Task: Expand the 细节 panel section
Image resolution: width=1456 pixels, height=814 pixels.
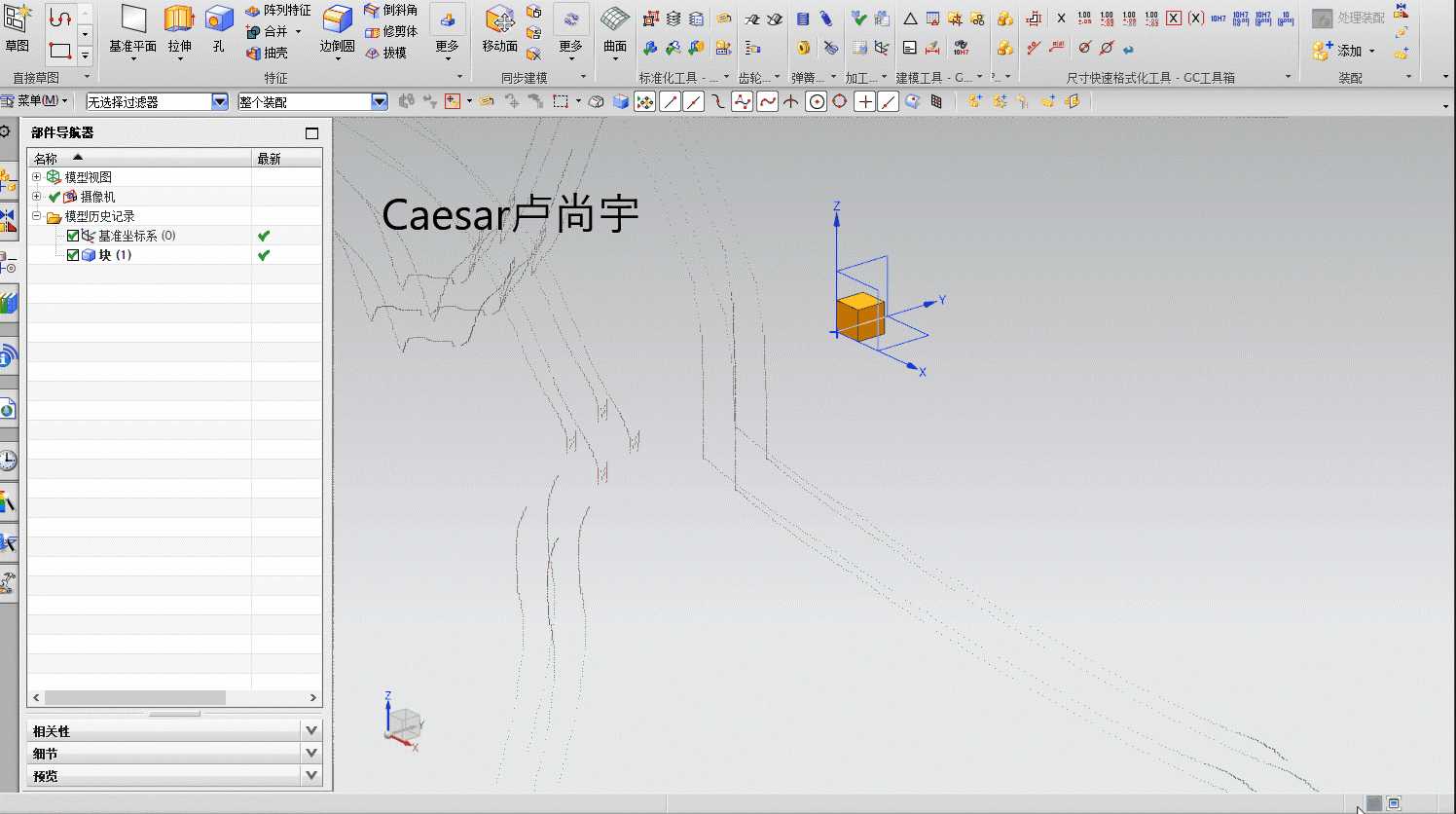Action: [311, 753]
